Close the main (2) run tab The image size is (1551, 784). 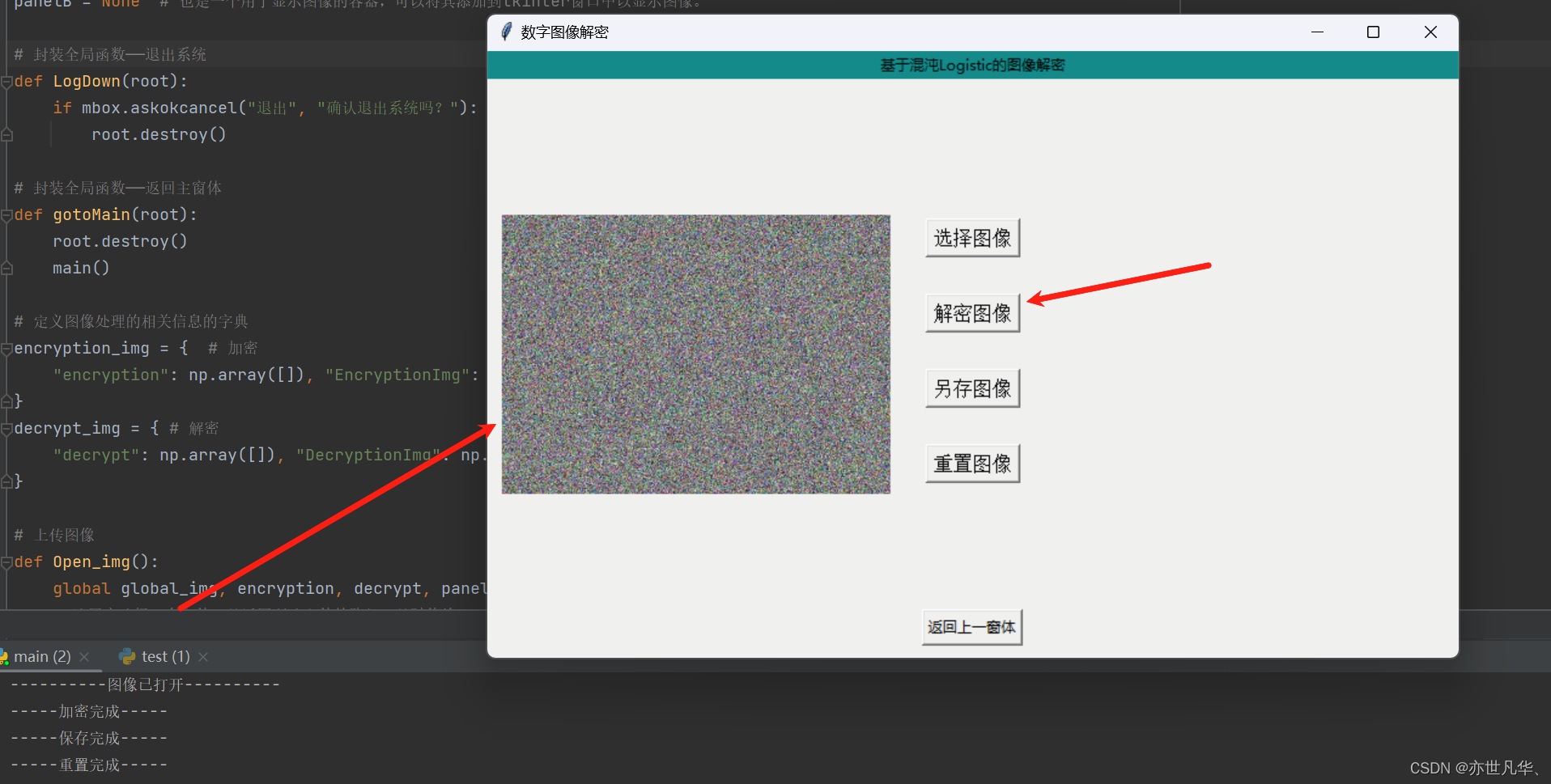84,657
